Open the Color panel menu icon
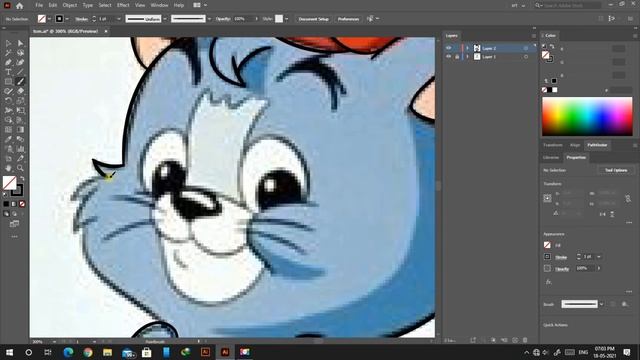 pyautogui.click(x=635, y=36)
